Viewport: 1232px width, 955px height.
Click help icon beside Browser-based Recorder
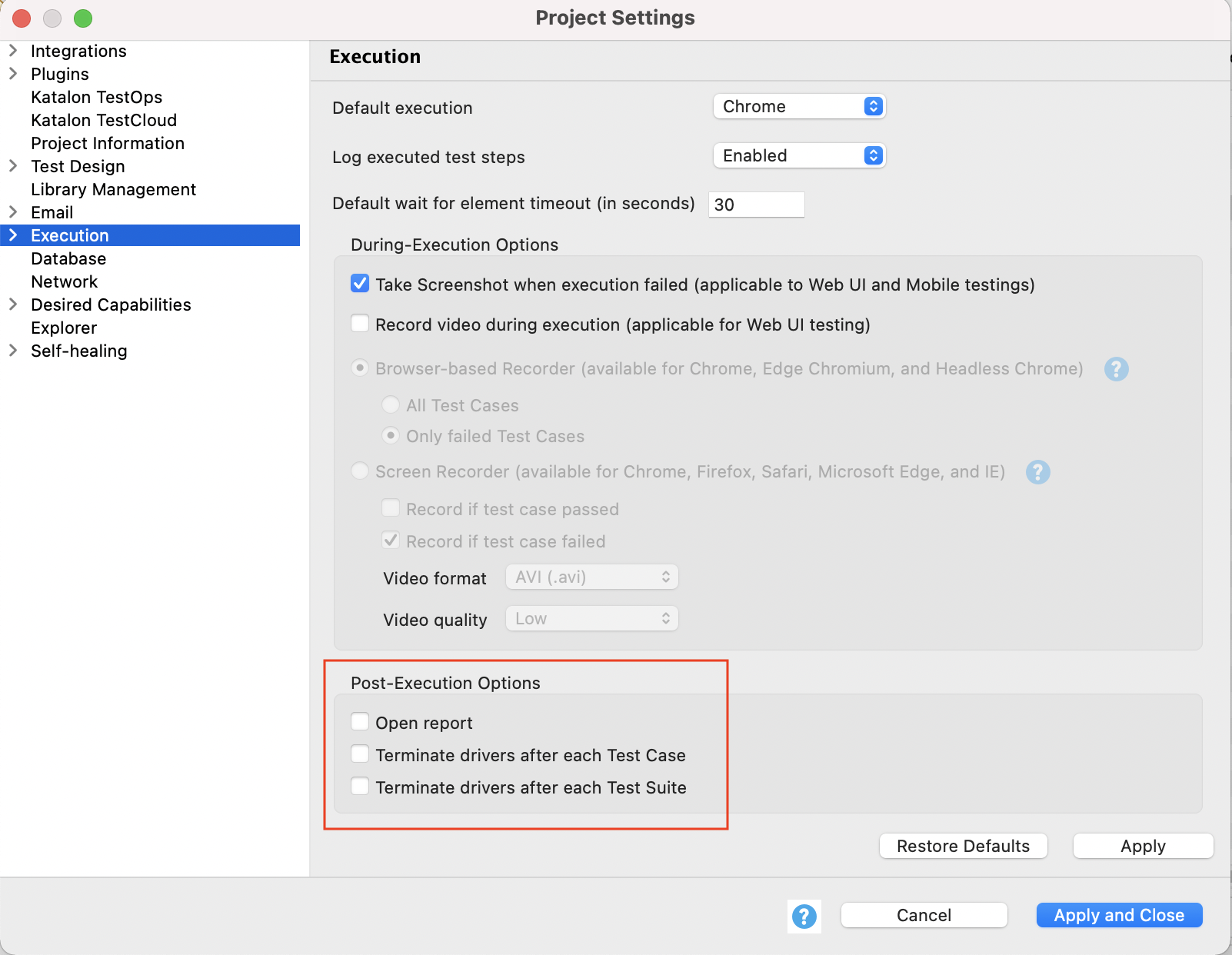1116,369
